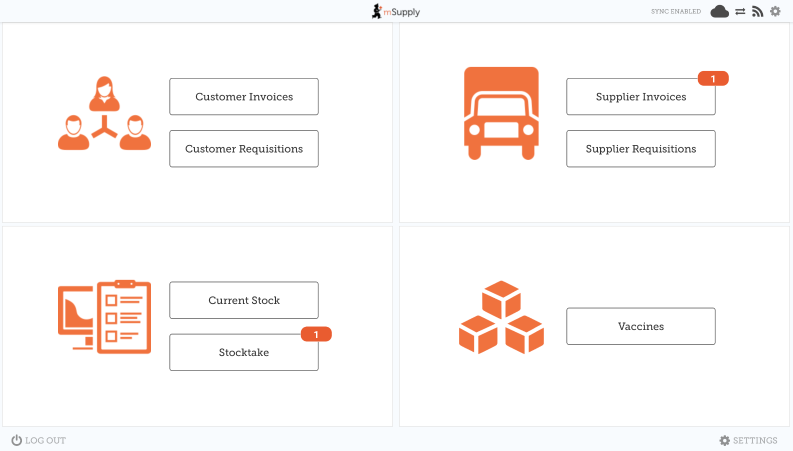The width and height of the screenshot is (793, 451).
Task: Click the cloud sync icon
Action: tap(720, 11)
